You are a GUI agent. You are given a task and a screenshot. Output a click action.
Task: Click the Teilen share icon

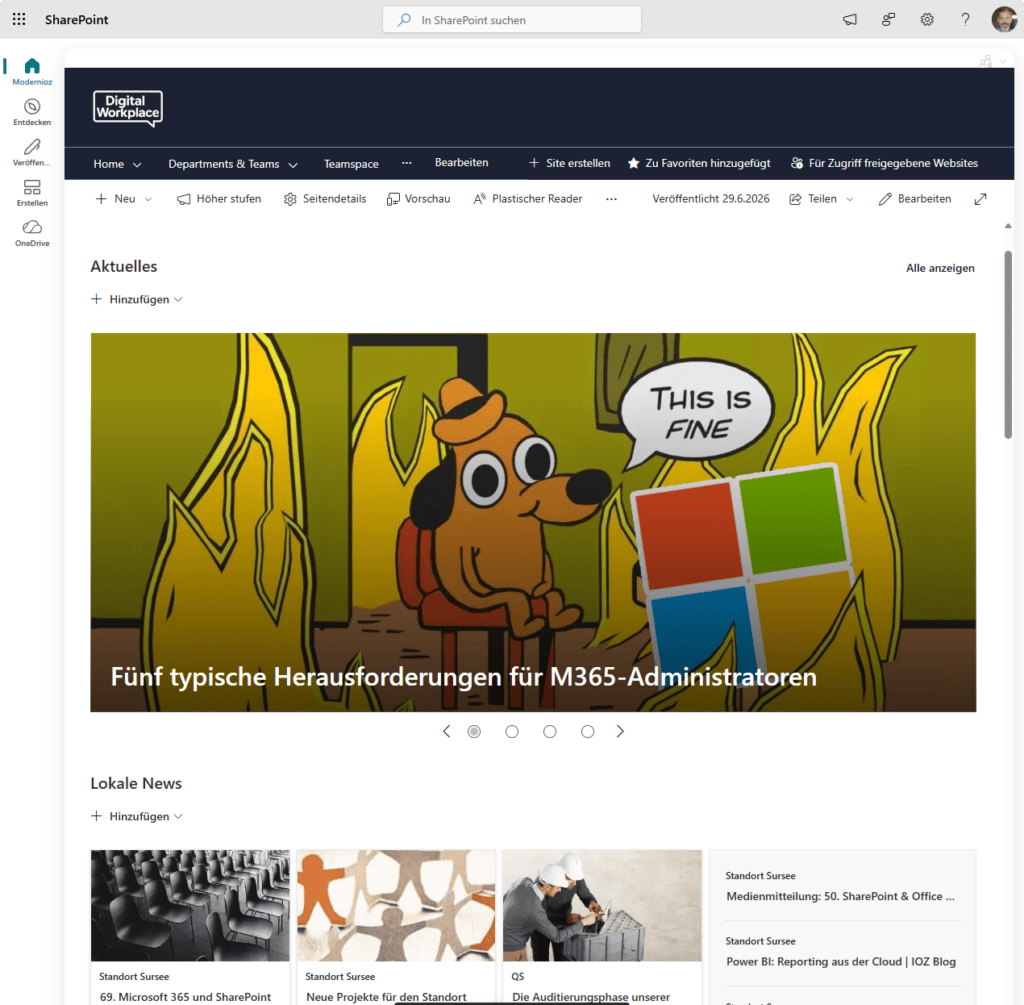point(795,199)
